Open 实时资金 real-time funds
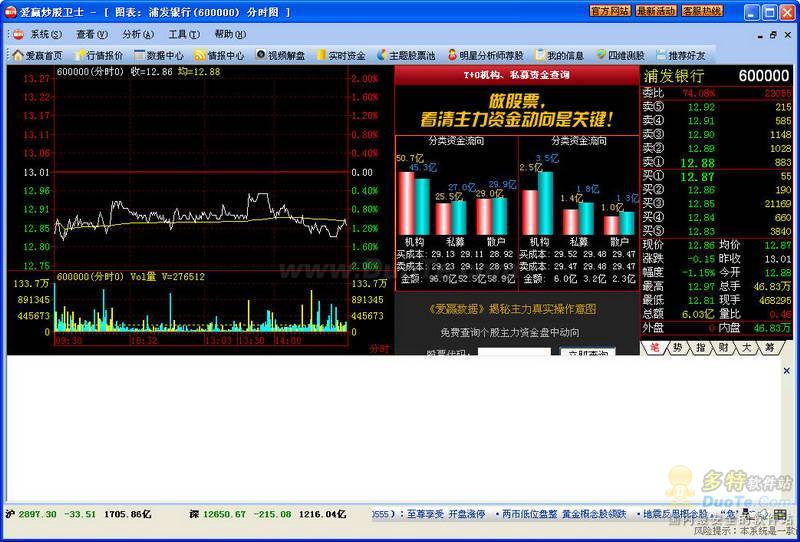This screenshot has height=542, width=800. point(341,55)
